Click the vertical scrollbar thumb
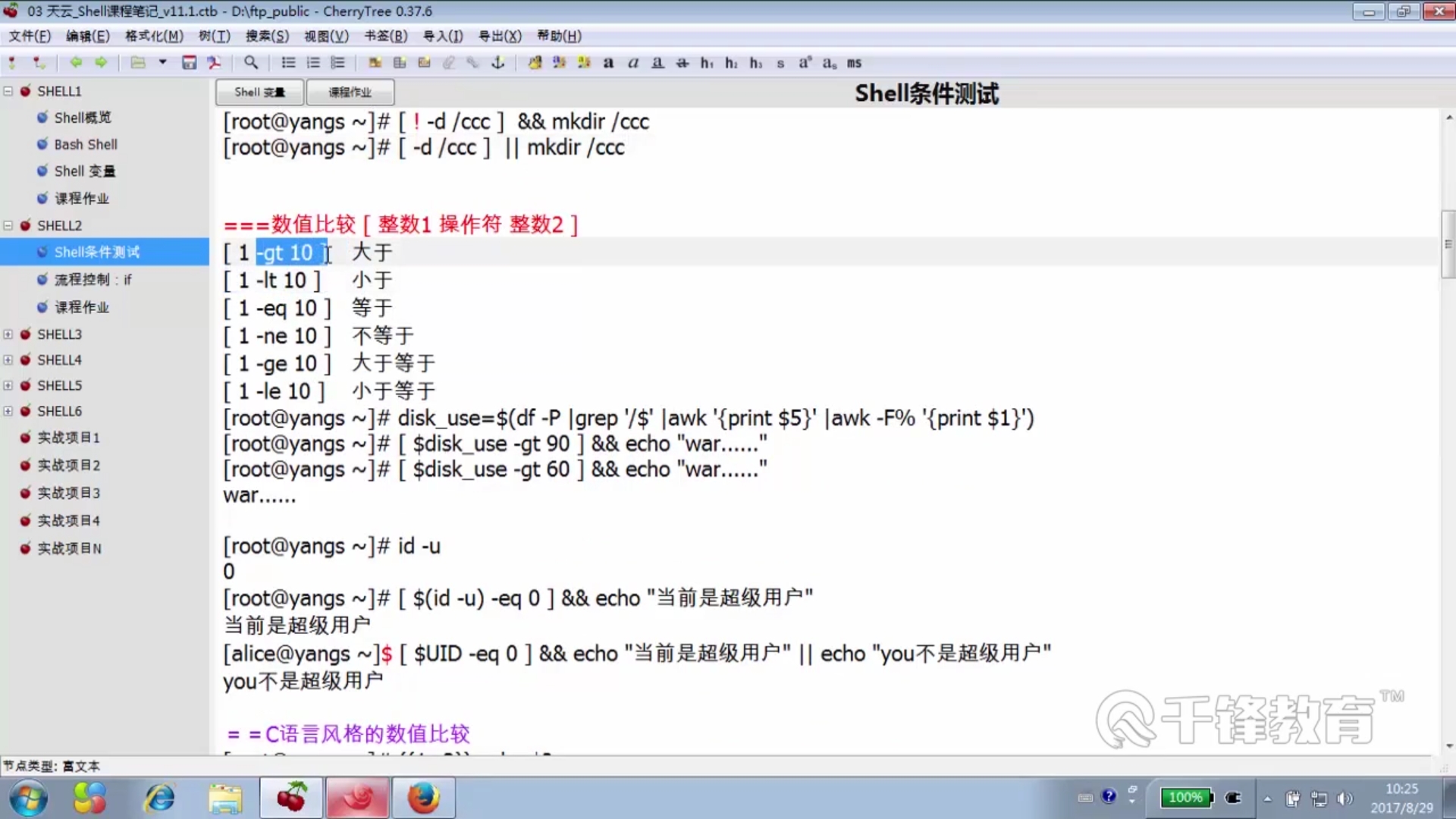Image resolution: width=1456 pixels, height=819 pixels. click(x=1448, y=244)
